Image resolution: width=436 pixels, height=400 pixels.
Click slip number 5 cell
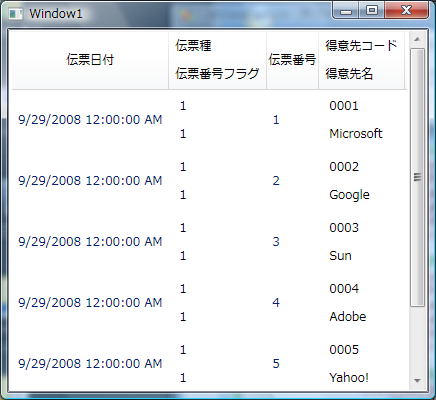pos(276,364)
